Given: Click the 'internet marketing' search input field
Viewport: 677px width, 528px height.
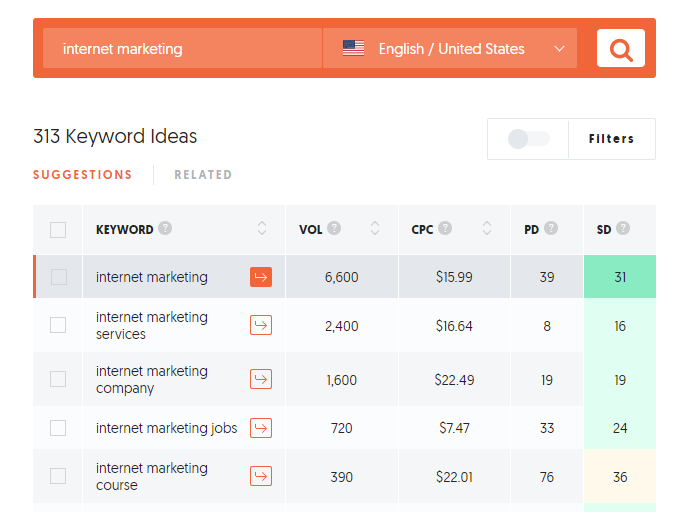Looking at the screenshot, I should coord(182,48).
